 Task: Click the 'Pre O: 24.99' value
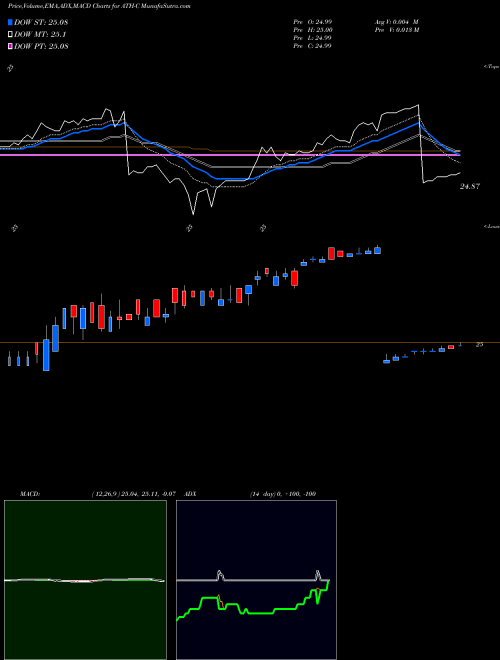[x=312, y=22]
